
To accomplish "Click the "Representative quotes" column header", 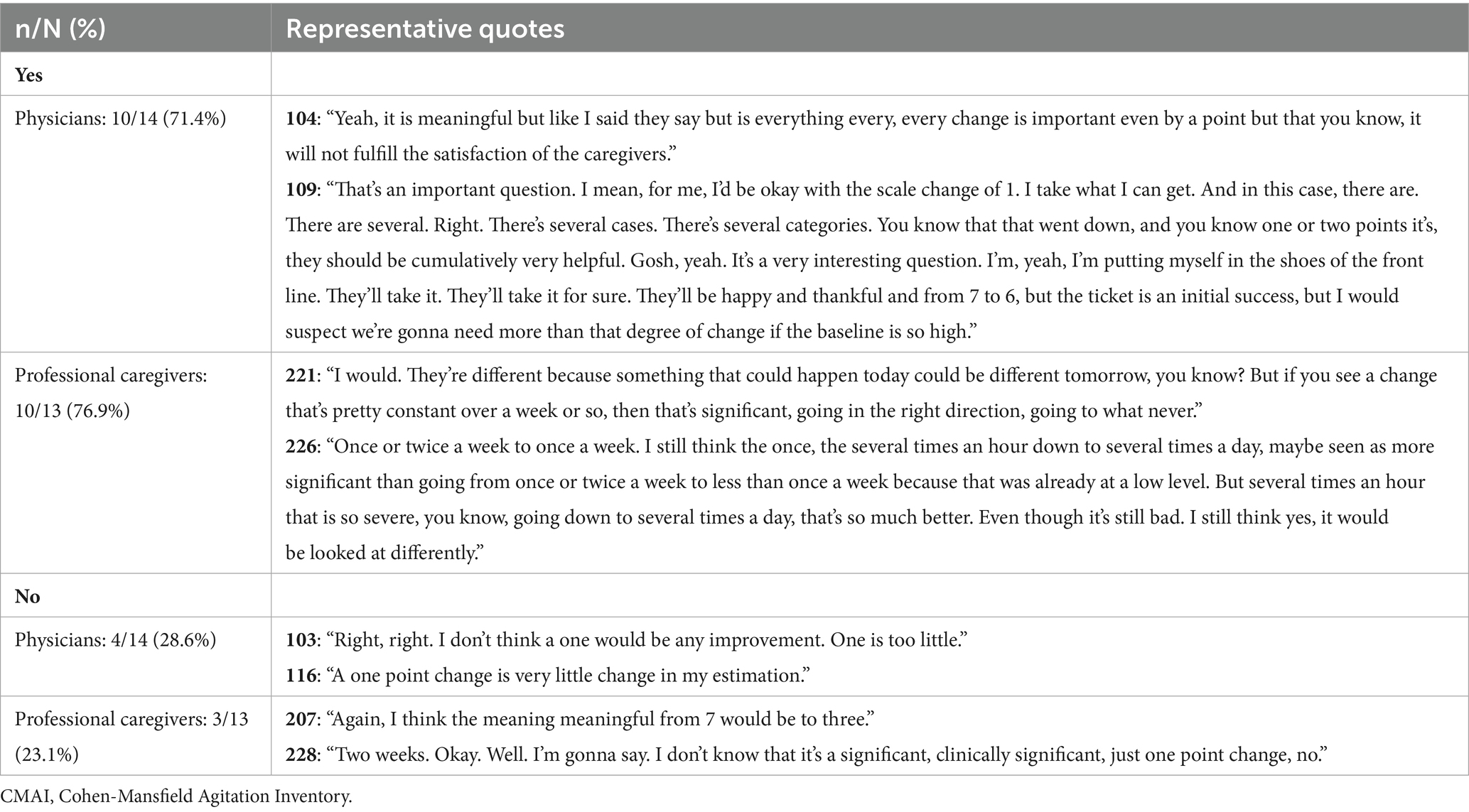I will point(424,28).
